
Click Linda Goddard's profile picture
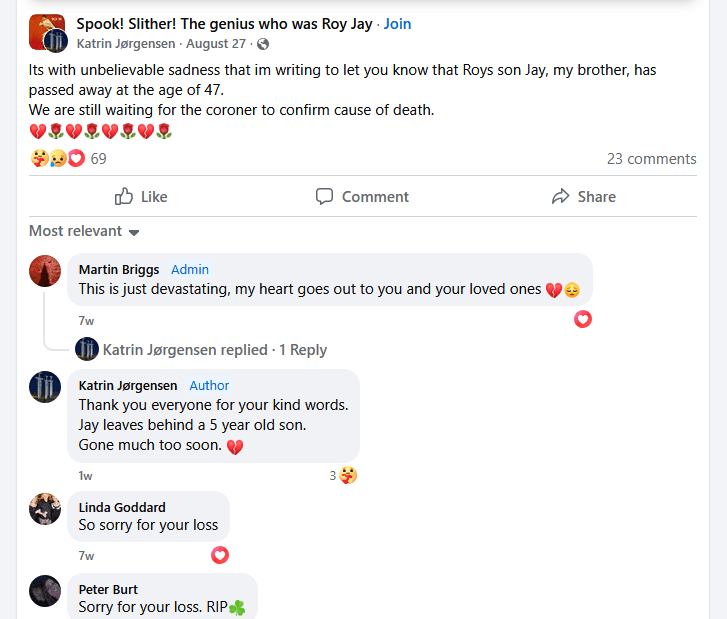pyautogui.click(x=45, y=509)
